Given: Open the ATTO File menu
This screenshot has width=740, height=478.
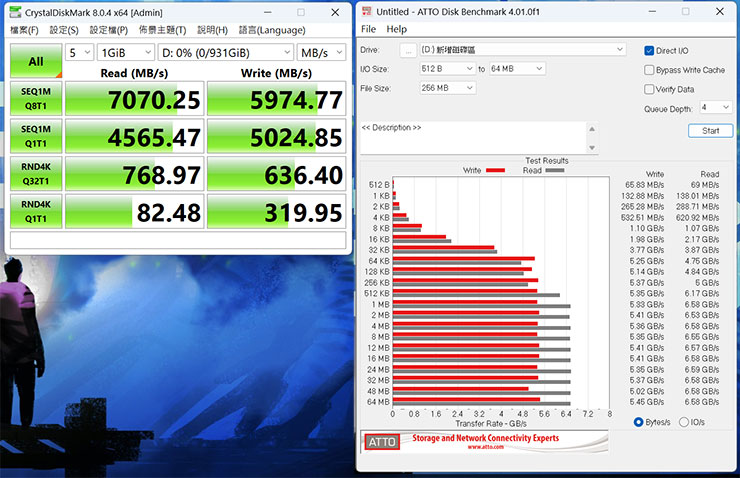Looking at the screenshot, I should click(369, 29).
